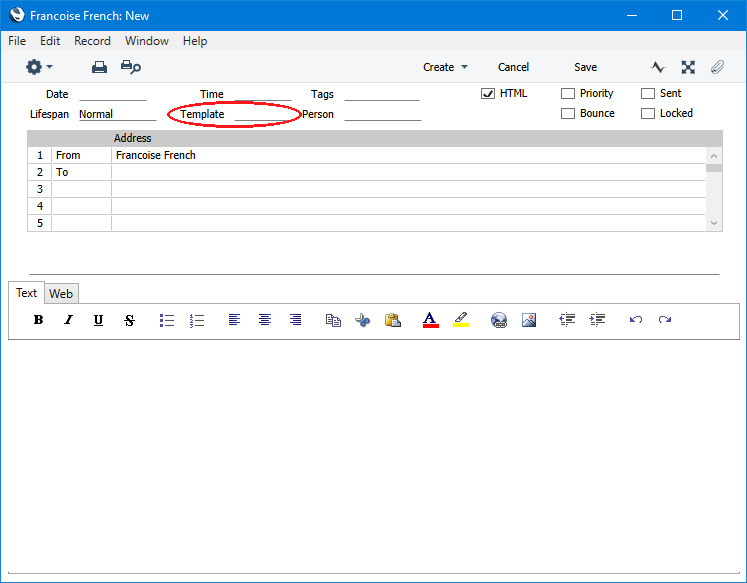Click the Time input field
The image size is (747, 583).
coord(262,94)
